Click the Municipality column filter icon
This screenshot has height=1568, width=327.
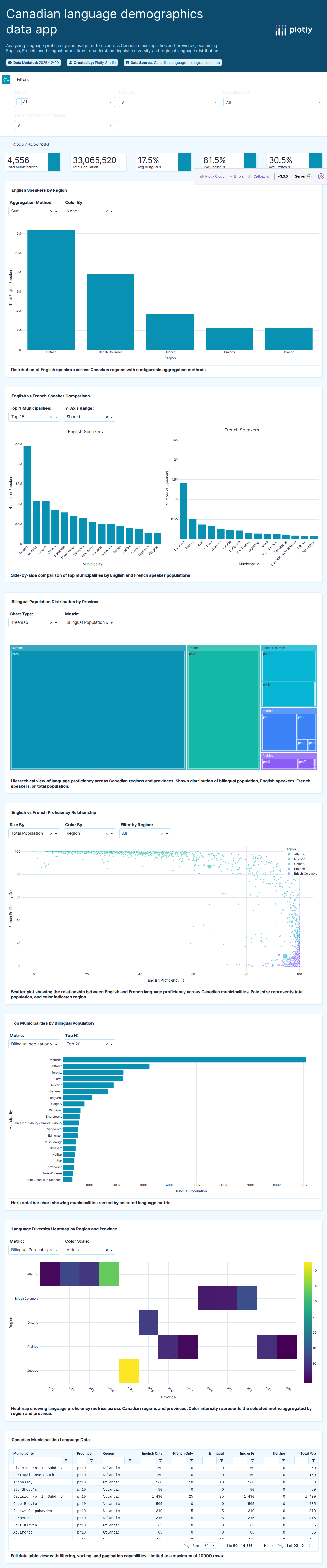(x=66, y=1460)
